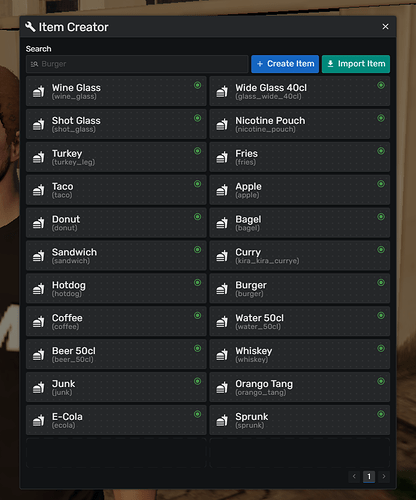Click the item icon beside Coffee

[39, 322]
